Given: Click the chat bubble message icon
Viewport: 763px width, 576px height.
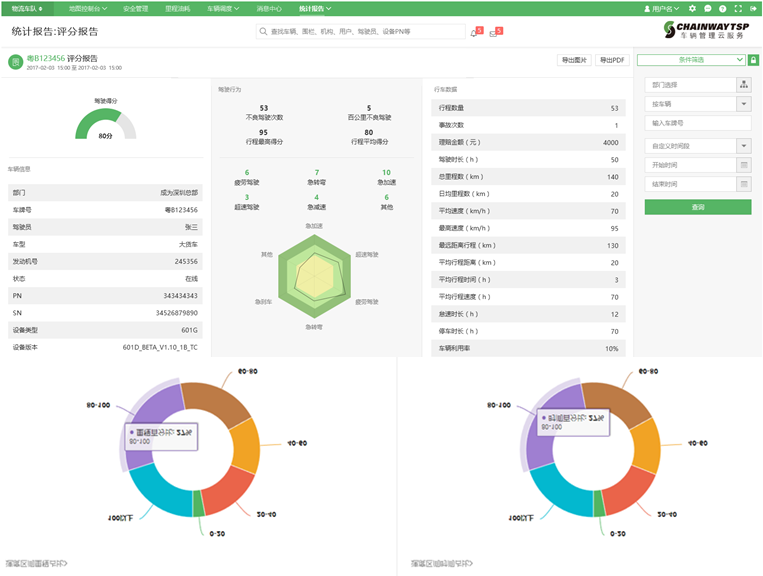Looking at the screenshot, I should pos(708,8).
